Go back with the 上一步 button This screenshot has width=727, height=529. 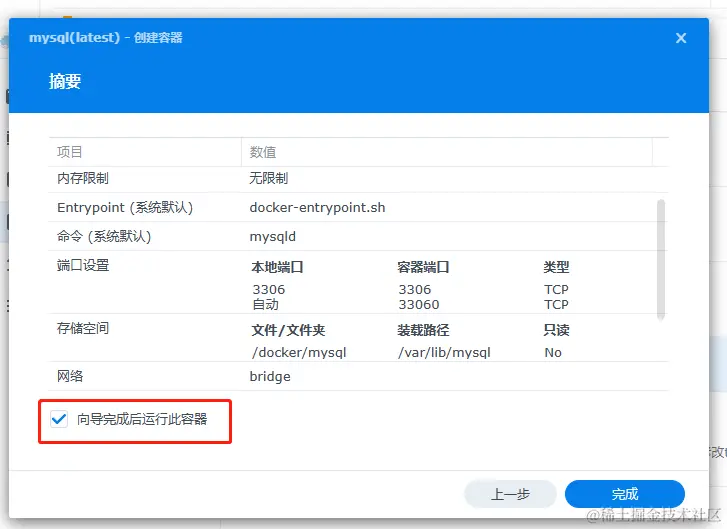tap(510, 494)
